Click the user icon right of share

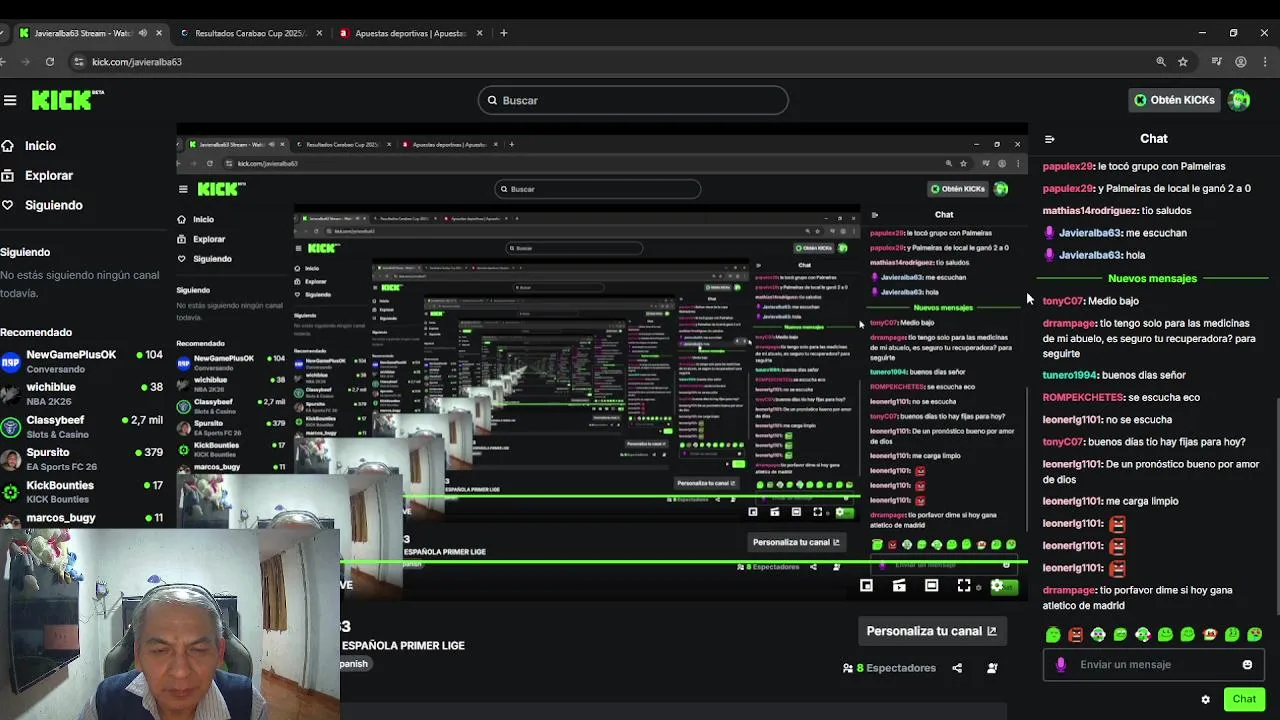[992, 668]
